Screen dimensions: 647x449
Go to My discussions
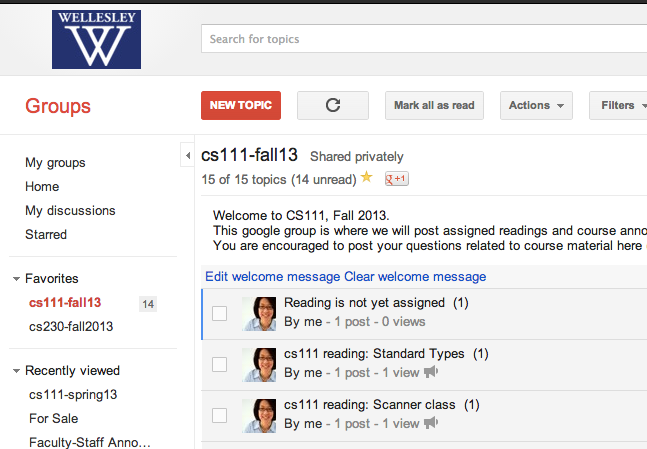(x=70, y=210)
